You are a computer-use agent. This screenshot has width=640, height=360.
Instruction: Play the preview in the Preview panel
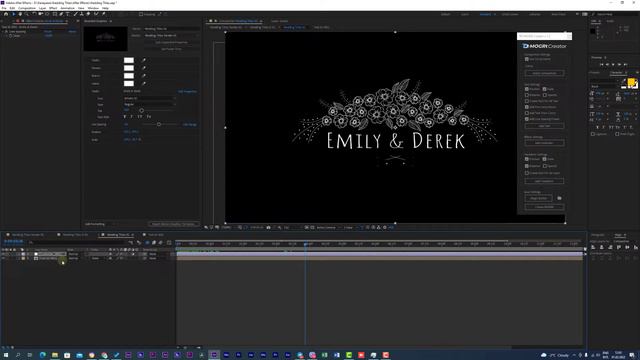[x=613, y=64]
